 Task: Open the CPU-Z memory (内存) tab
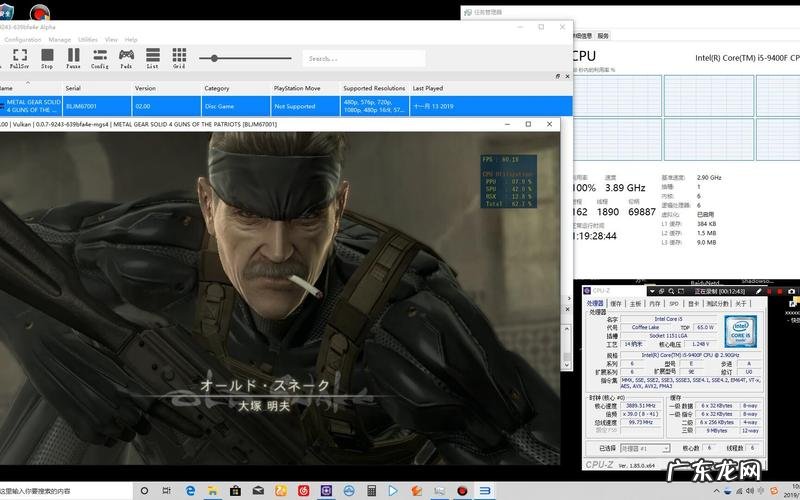654,303
